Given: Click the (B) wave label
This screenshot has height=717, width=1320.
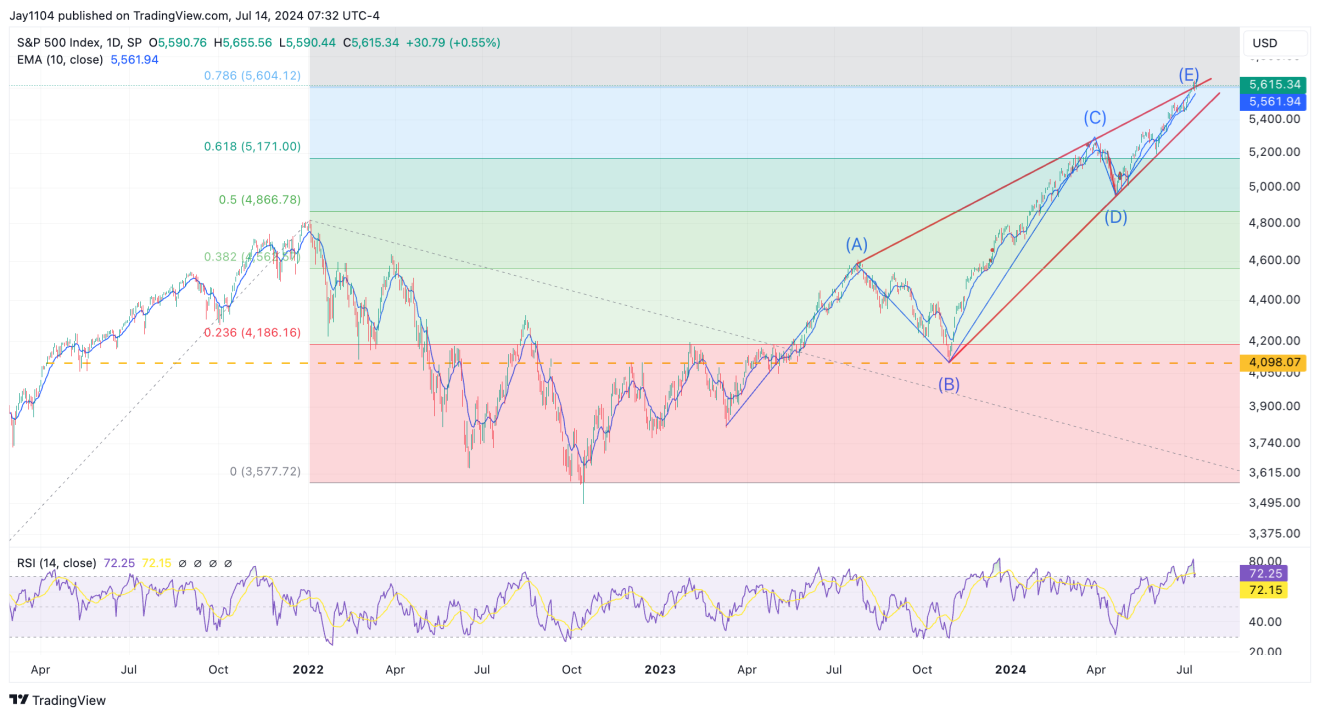Looking at the screenshot, I should pyautogui.click(x=948, y=384).
